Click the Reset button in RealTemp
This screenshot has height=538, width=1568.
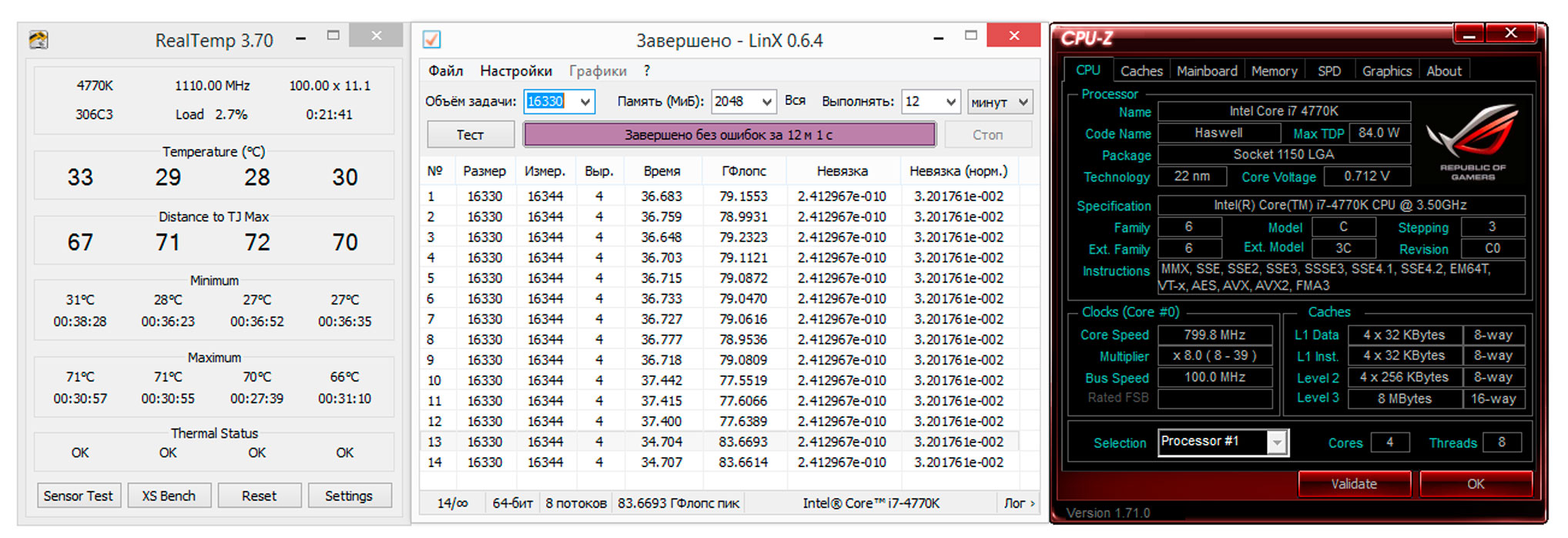pyautogui.click(x=259, y=496)
